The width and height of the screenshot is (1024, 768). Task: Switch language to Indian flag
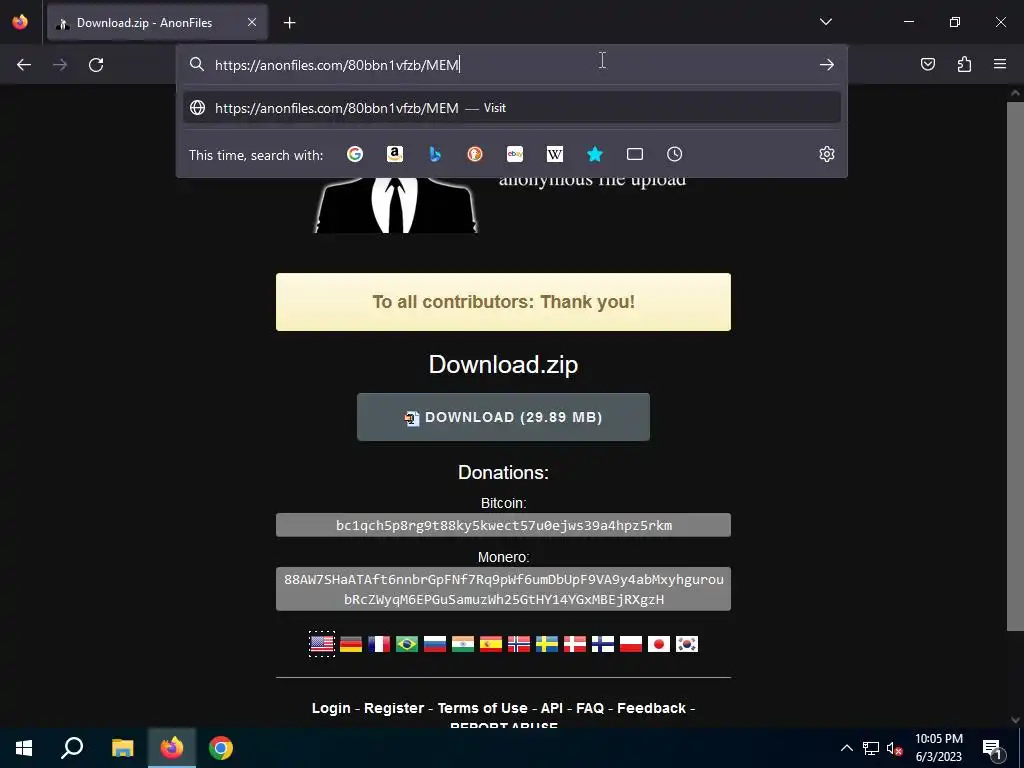(463, 645)
